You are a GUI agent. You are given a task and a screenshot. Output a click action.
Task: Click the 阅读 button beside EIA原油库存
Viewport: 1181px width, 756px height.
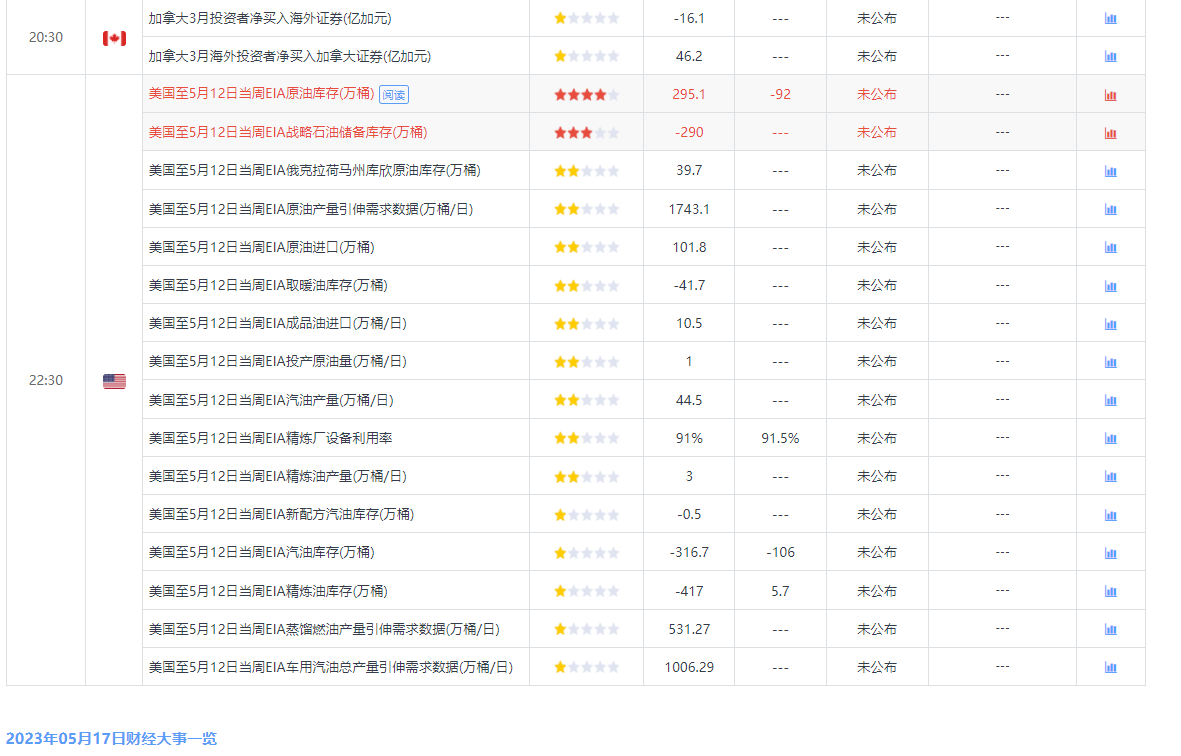(x=394, y=95)
